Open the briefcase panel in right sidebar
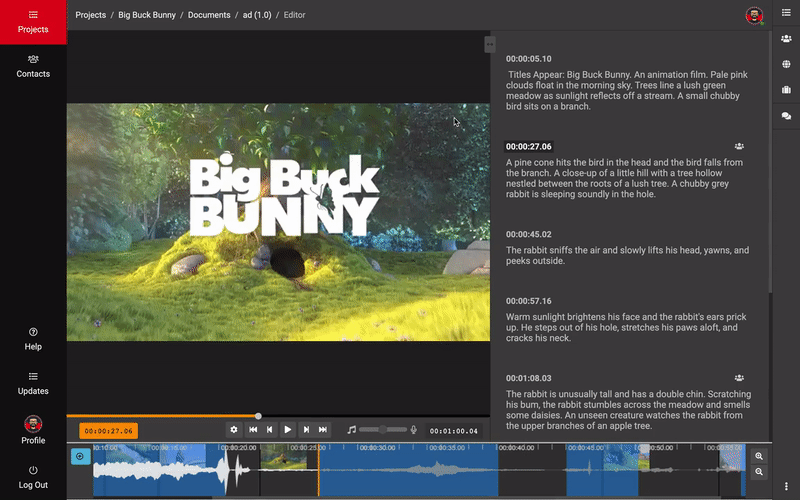Image resolution: width=800 pixels, height=500 pixels. click(786, 91)
